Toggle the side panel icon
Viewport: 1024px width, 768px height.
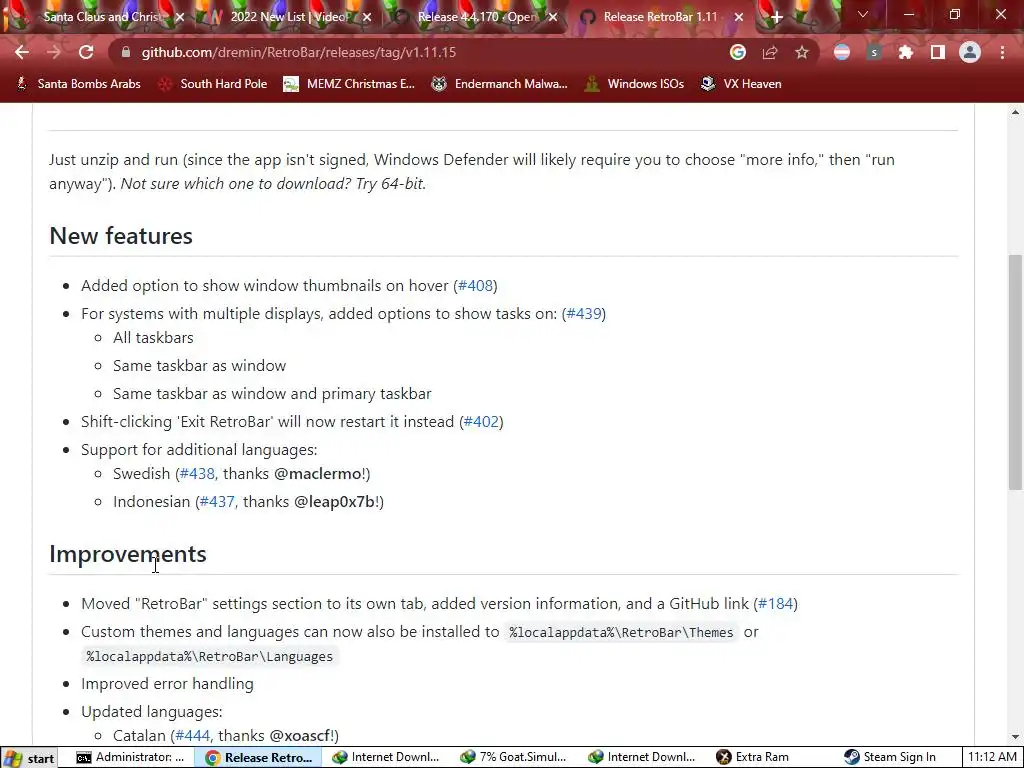click(937, 52)
